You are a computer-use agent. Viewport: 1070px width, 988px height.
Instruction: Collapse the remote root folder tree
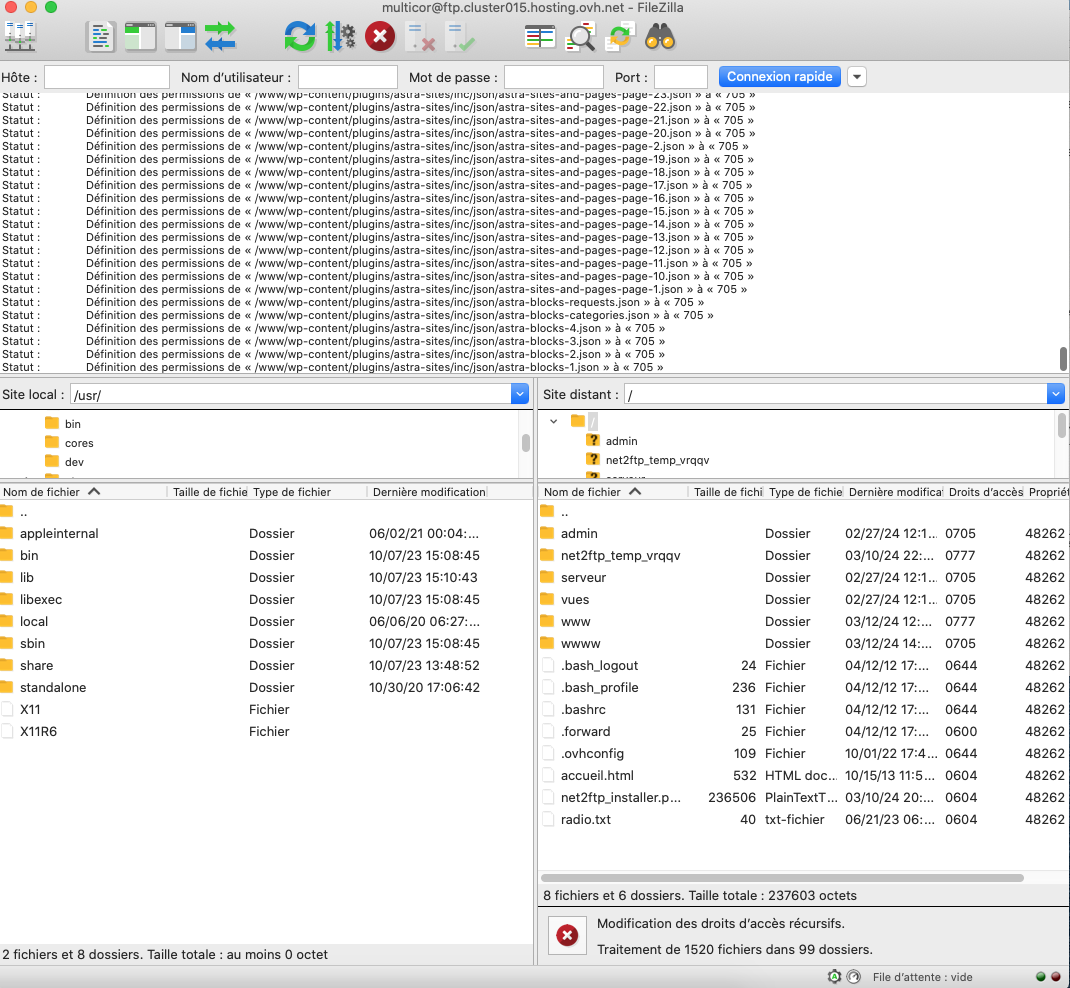(554, 421)
